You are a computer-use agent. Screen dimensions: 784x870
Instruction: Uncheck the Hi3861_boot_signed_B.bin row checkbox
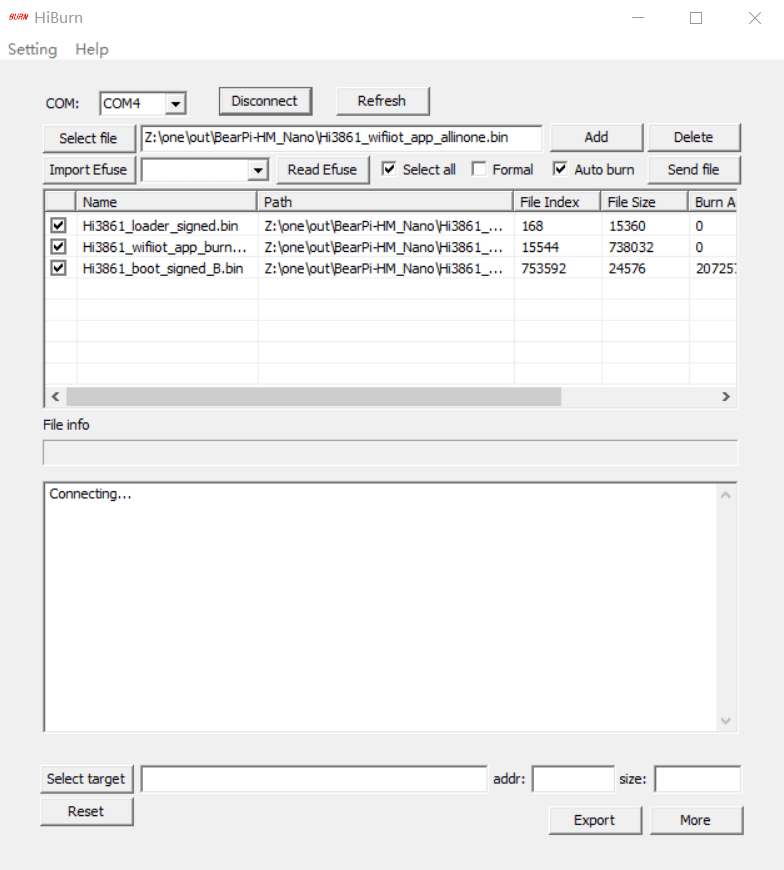tap(58, 268)
